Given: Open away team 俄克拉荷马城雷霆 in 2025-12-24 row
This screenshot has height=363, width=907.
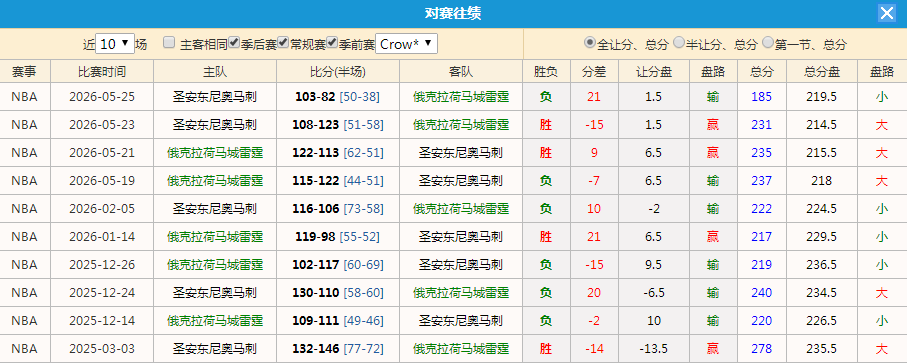Looking at the screenshot, I should pyautogui.click(x=461, y=293).
